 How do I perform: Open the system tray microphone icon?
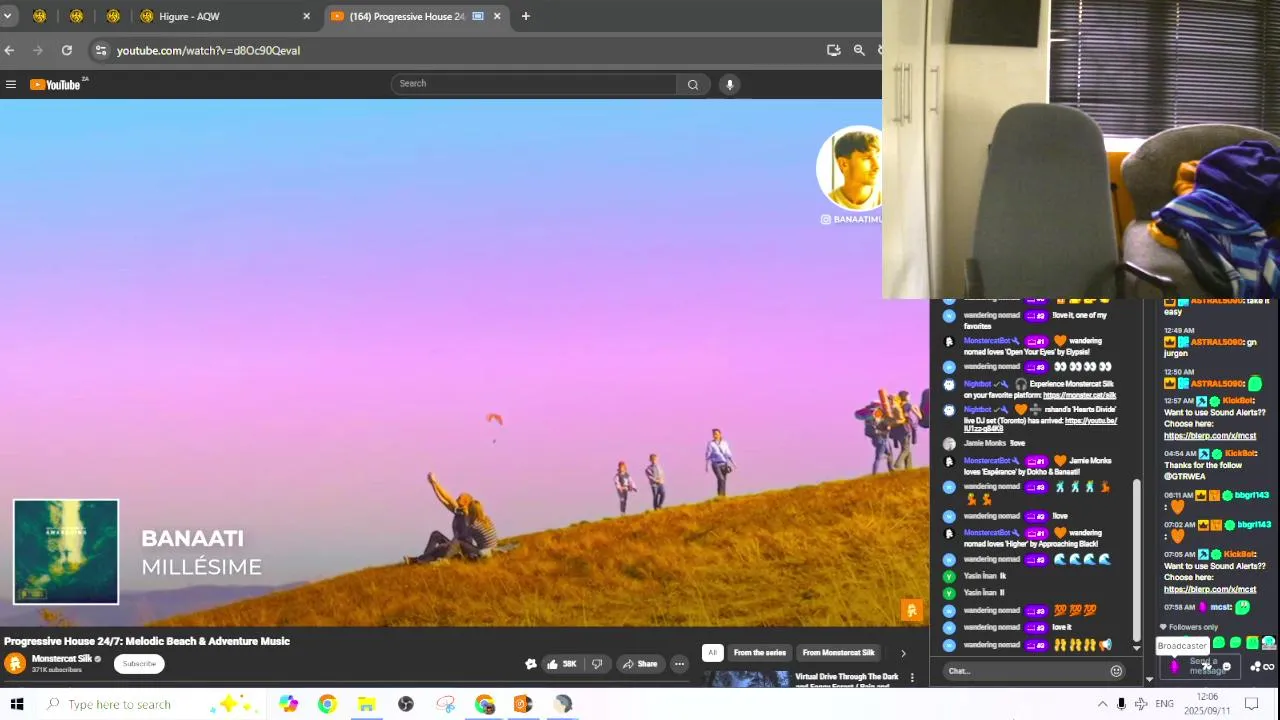tap(1121, 704)
